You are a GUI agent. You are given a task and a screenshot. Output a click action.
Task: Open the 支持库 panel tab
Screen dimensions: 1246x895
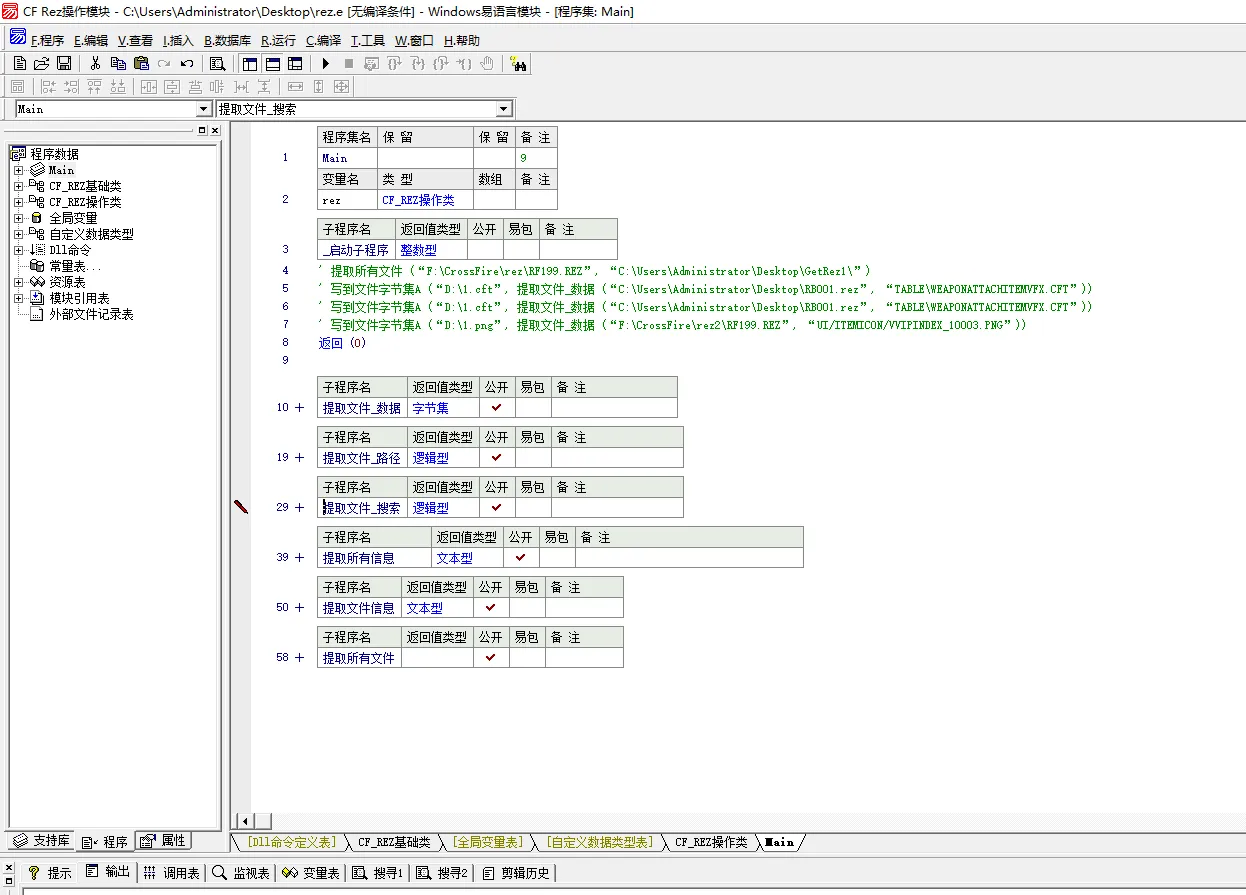click(42, 841)
